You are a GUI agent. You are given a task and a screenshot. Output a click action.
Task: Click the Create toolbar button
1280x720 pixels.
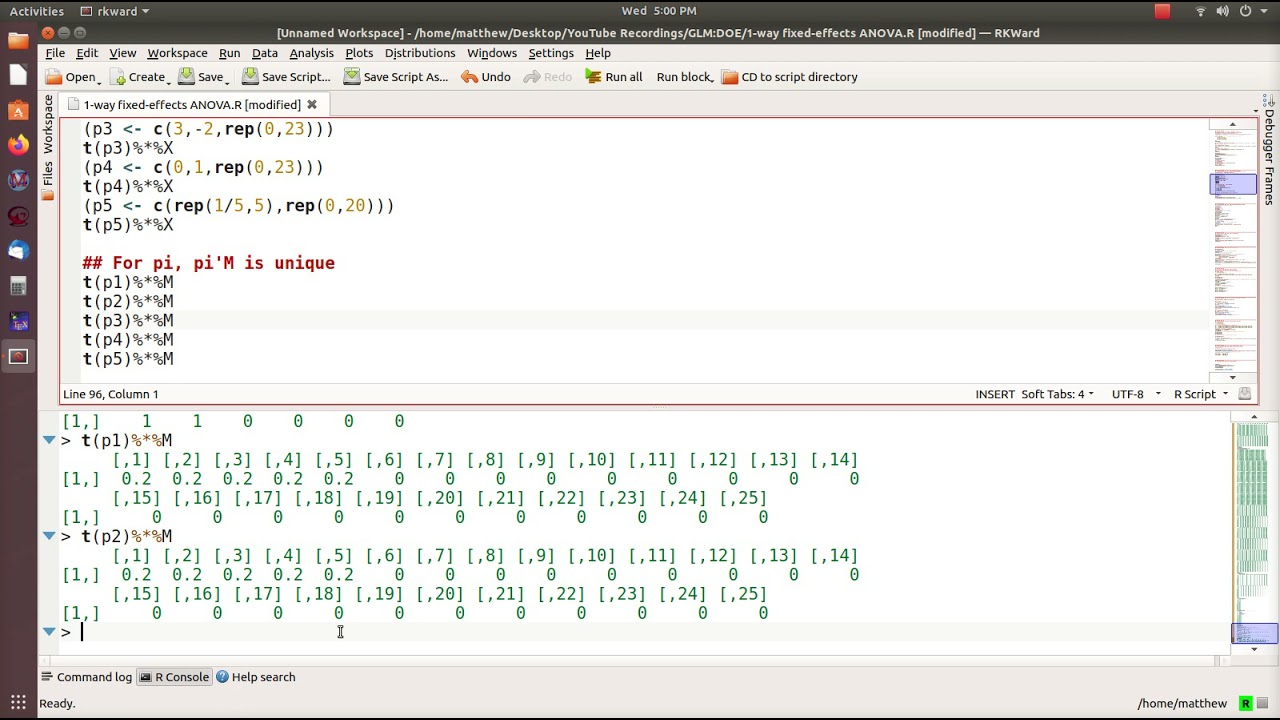point(139,77)
